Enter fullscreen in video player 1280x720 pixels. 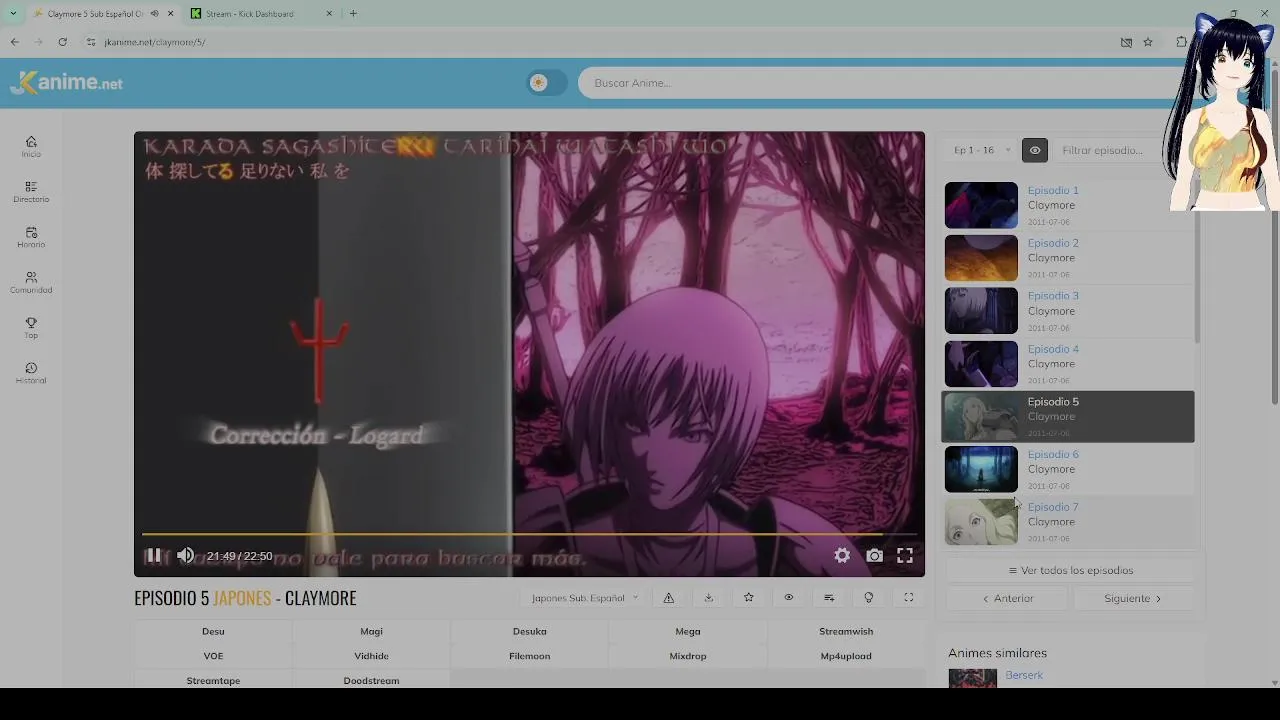[x=905, y=556]
